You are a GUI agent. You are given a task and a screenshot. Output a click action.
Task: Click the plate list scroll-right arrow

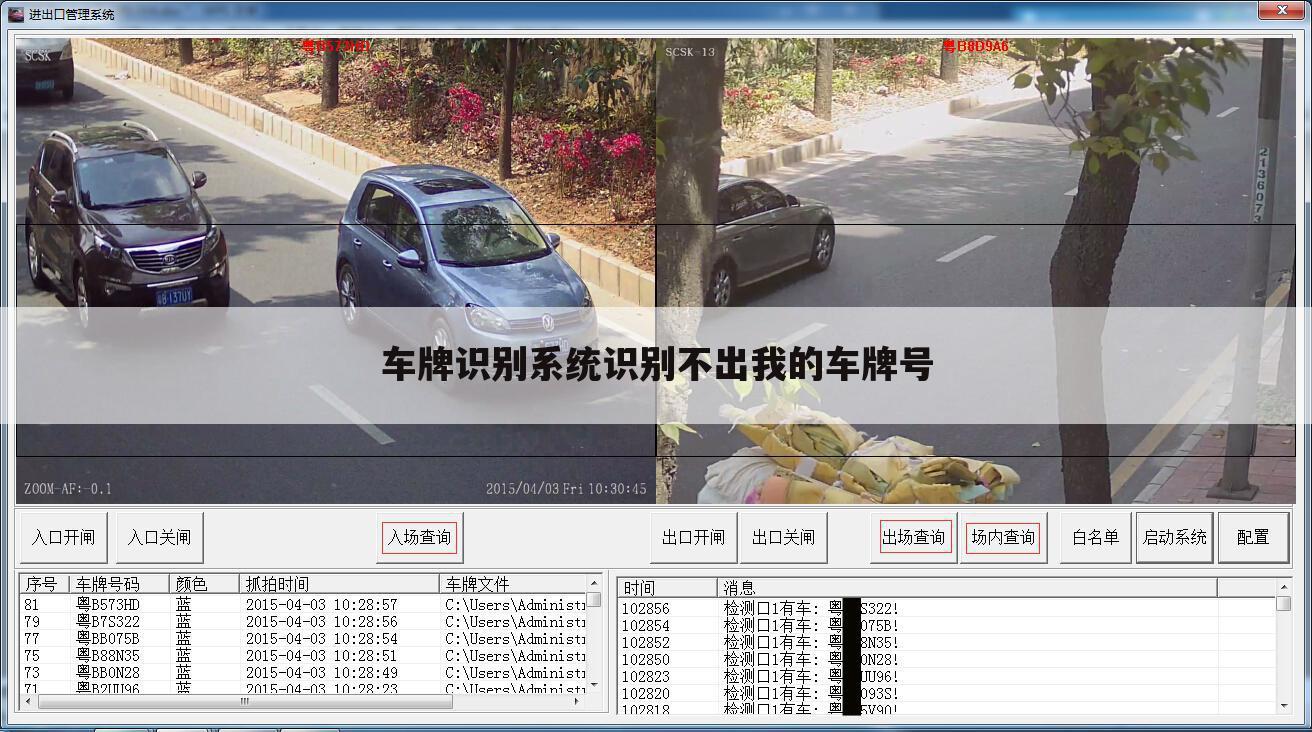(577, 701)
